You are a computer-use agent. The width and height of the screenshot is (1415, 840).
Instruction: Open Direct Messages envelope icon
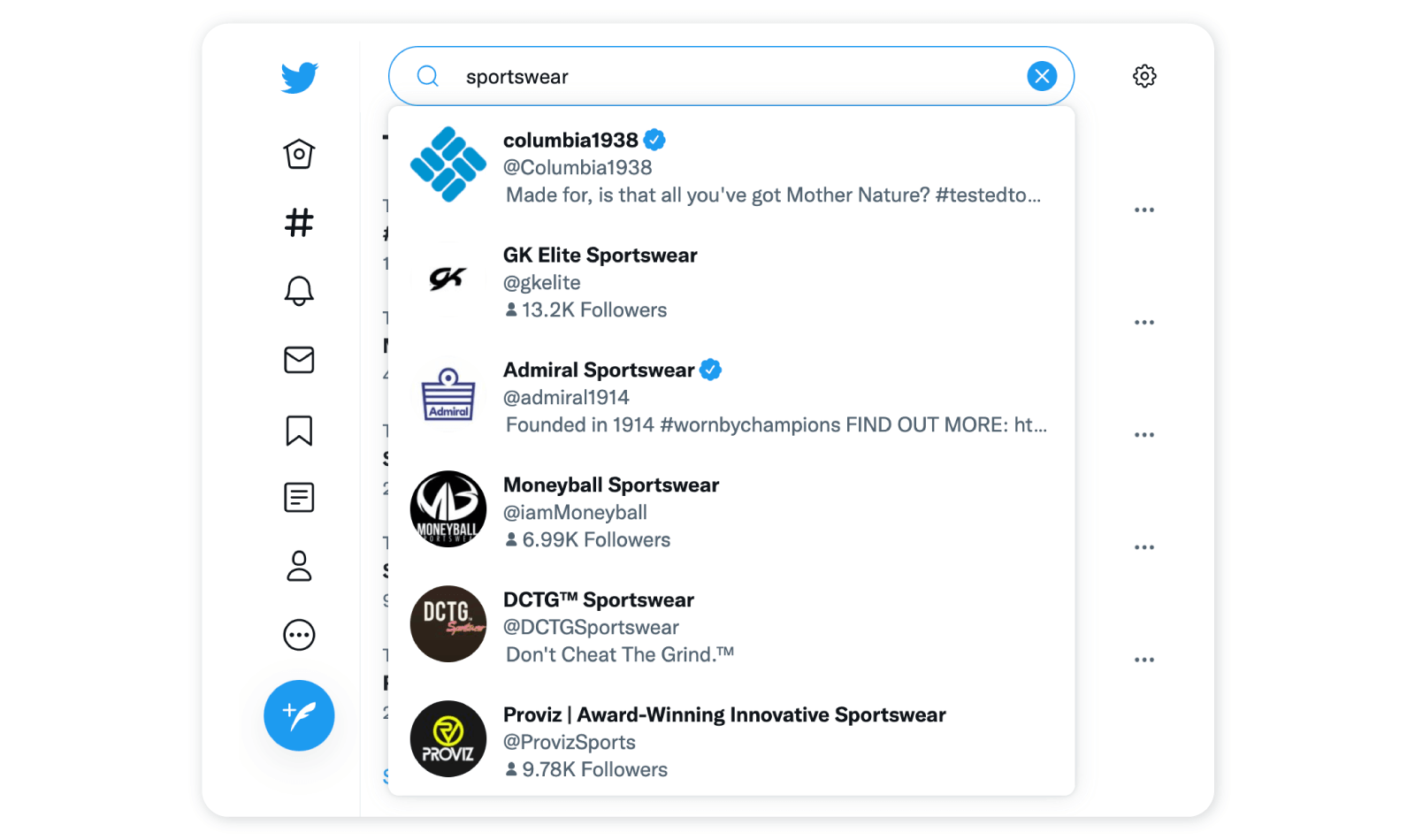(x=299, y=360)
